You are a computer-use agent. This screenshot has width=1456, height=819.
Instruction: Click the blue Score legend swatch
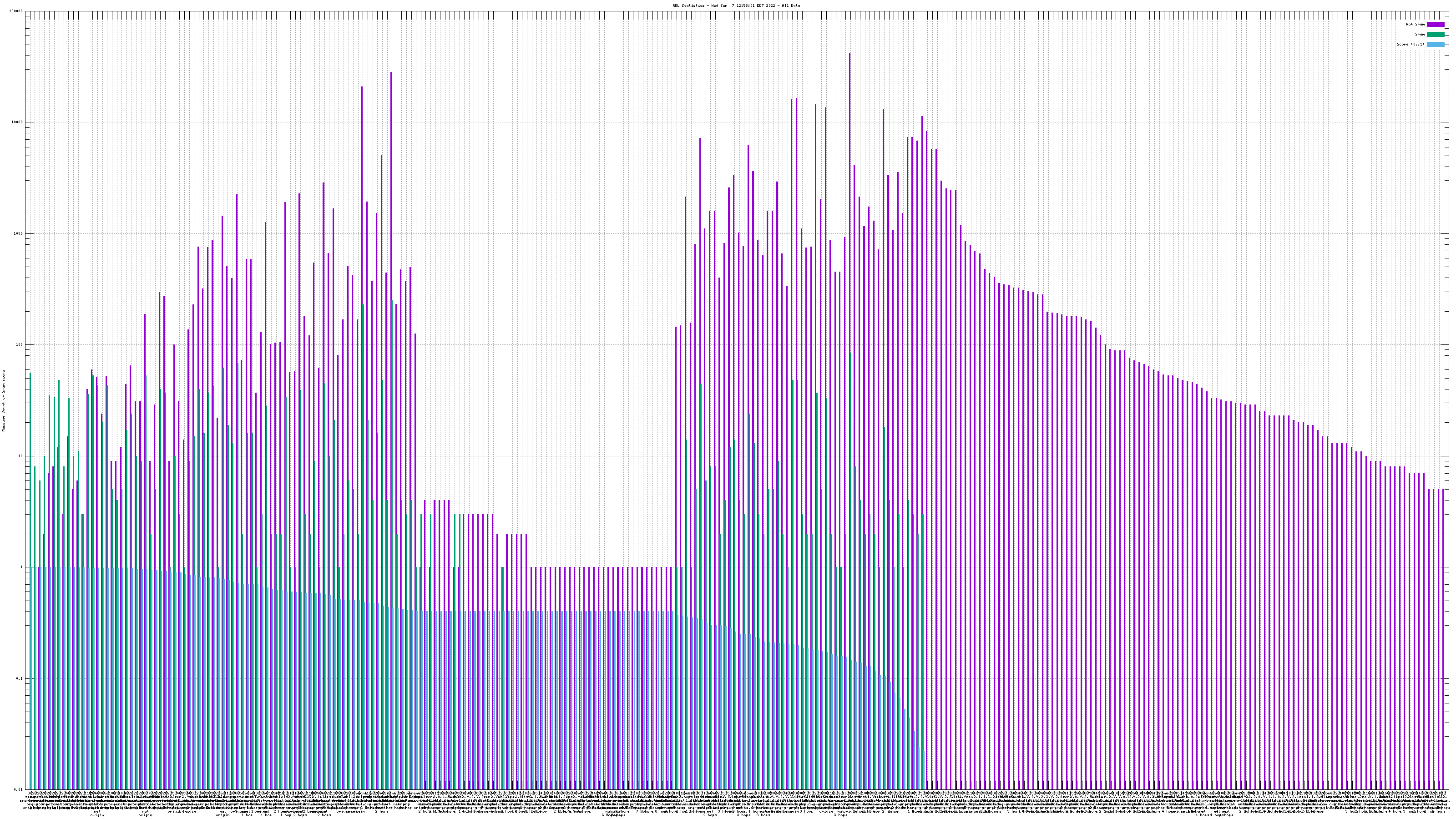tap(1435, 44)
